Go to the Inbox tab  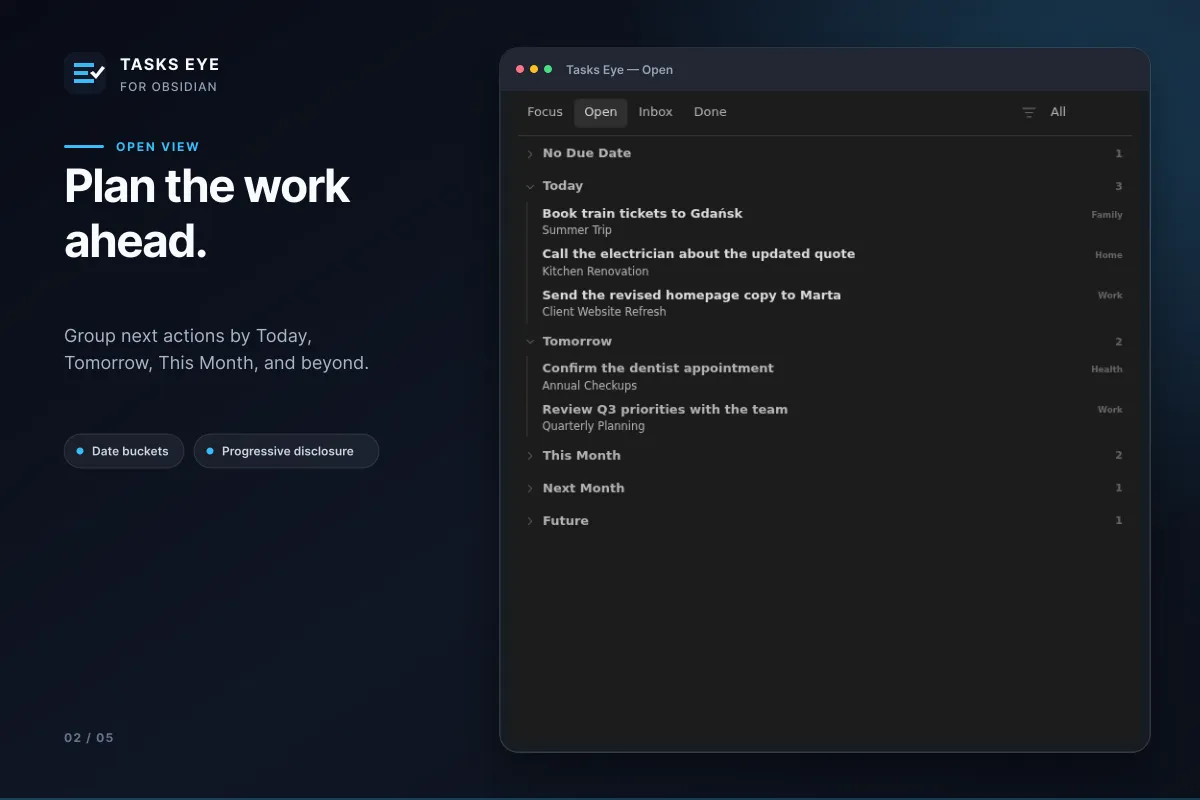(x=656, y=112)
